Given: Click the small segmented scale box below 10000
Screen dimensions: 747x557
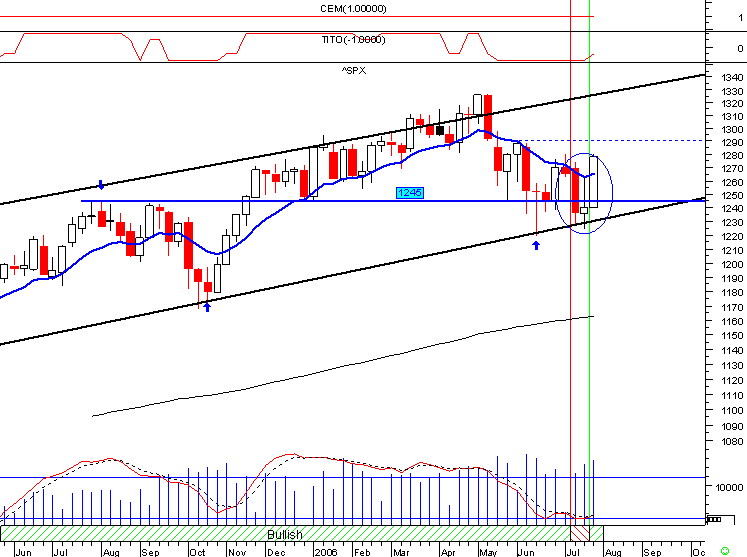Looking at the screenshot, I should point(714,519).
